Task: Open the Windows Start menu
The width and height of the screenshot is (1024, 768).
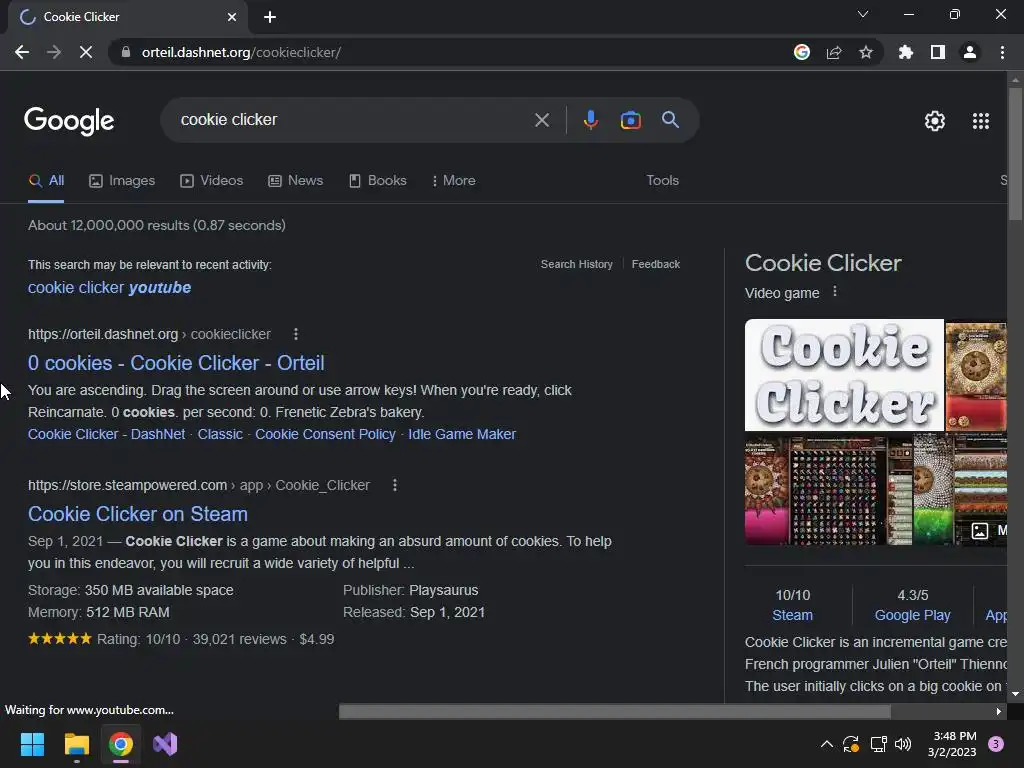Action: pos(32,744)
